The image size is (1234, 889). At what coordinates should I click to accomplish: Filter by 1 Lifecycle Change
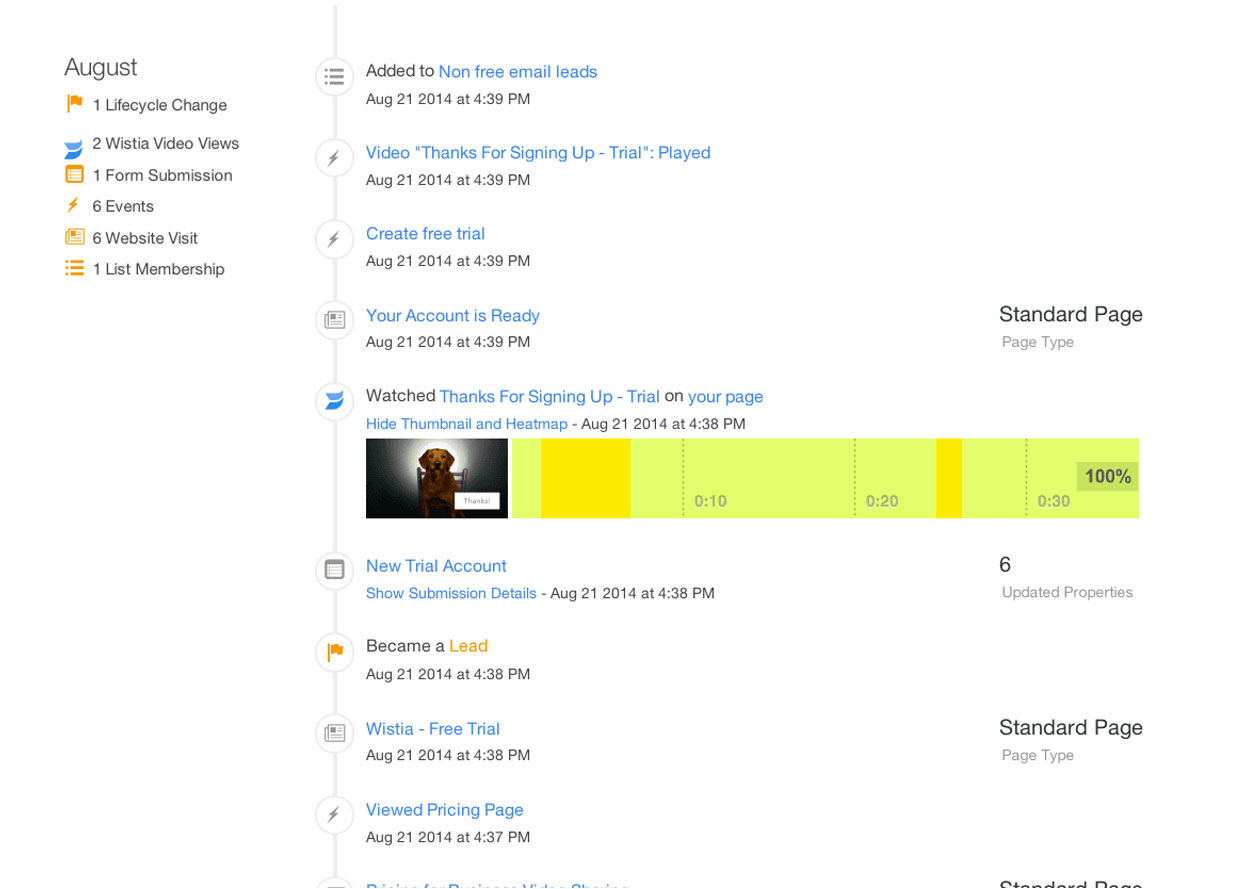click(159, 105)
